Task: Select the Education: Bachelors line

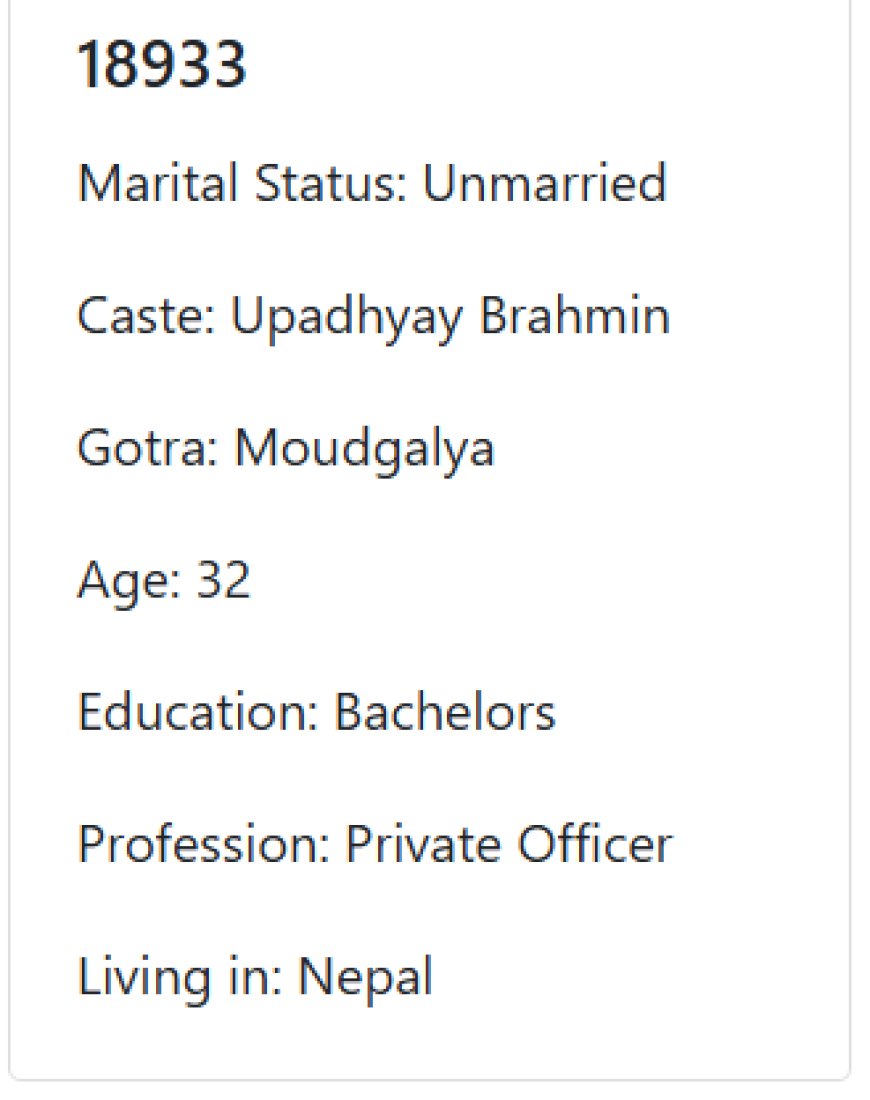Action: point(316,712)
